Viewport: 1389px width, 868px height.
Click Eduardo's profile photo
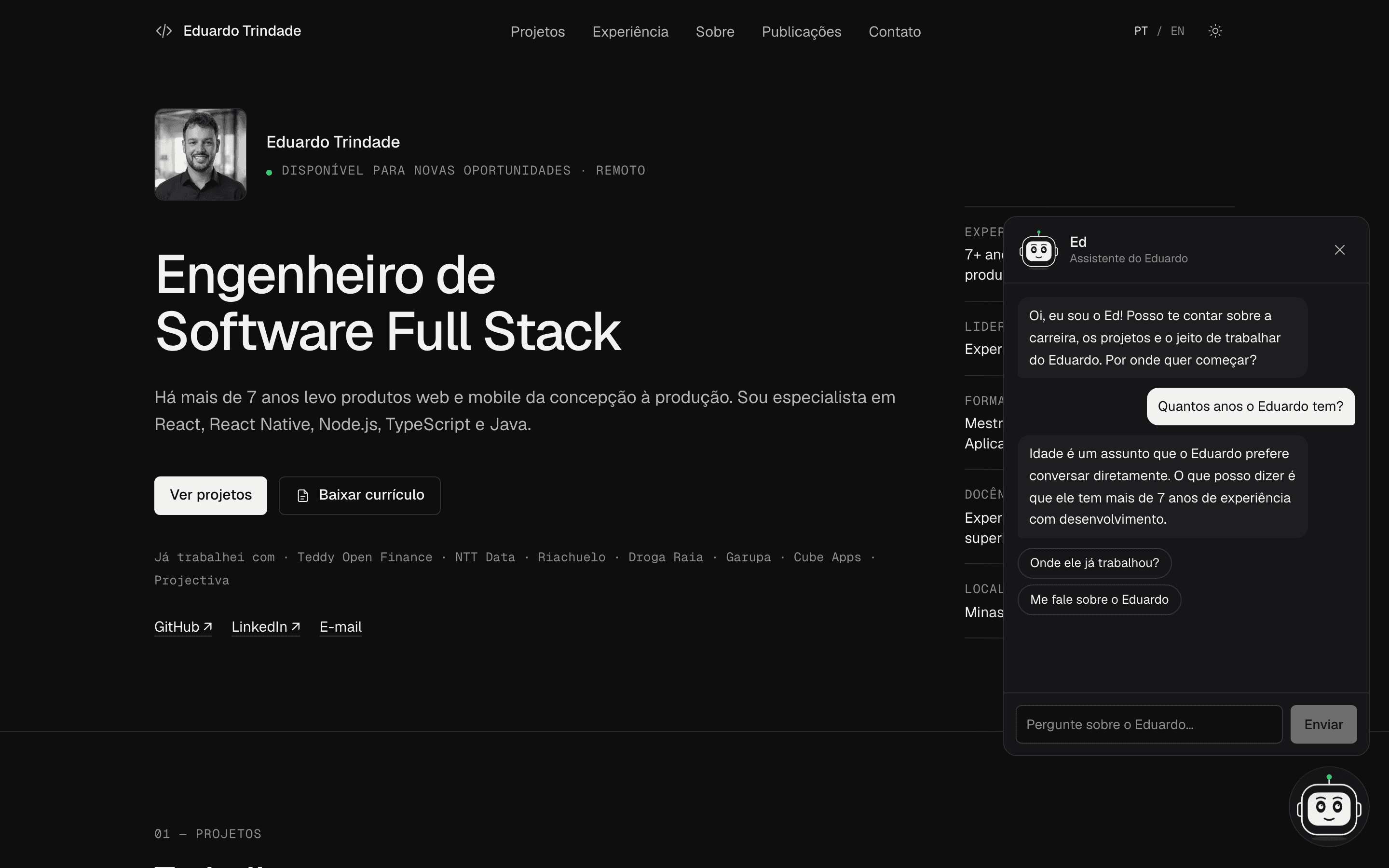coord(200,154)
